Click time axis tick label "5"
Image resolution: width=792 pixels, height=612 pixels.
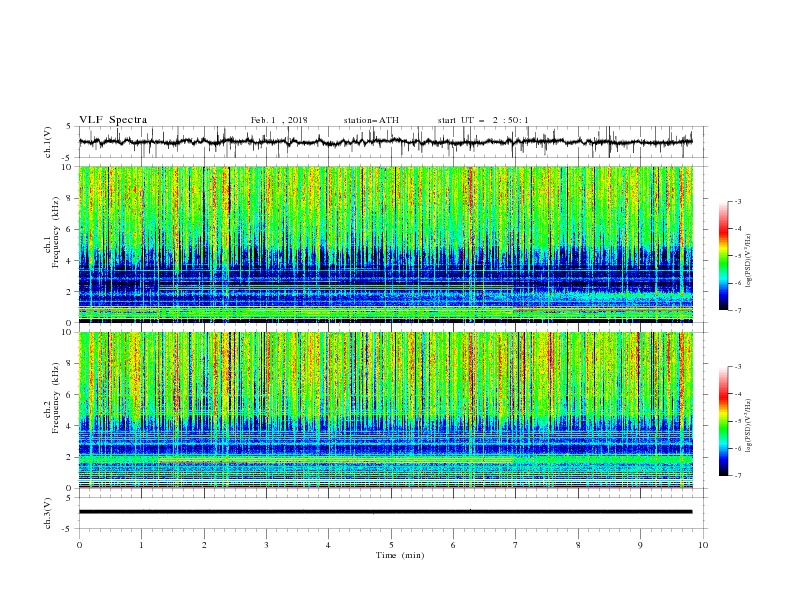tap(391, 545)
